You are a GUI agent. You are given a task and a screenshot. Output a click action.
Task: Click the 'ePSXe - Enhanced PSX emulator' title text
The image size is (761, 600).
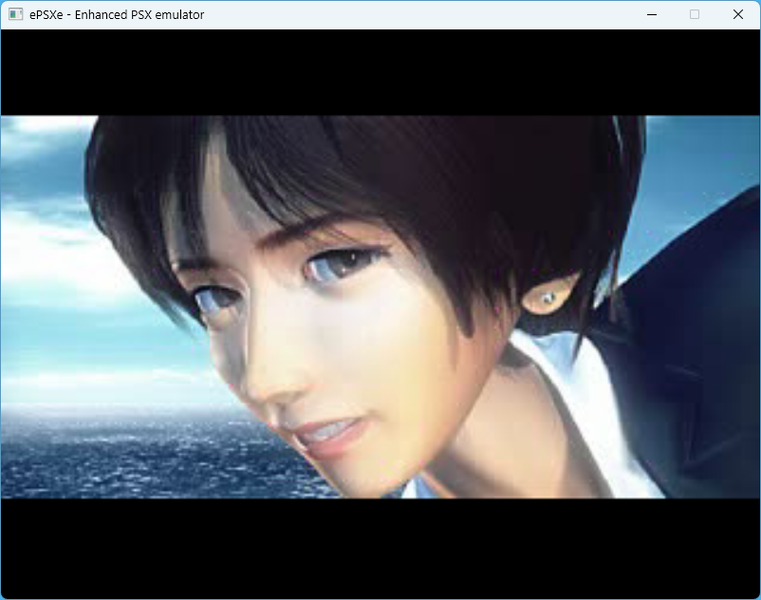[x=116, y=15]
